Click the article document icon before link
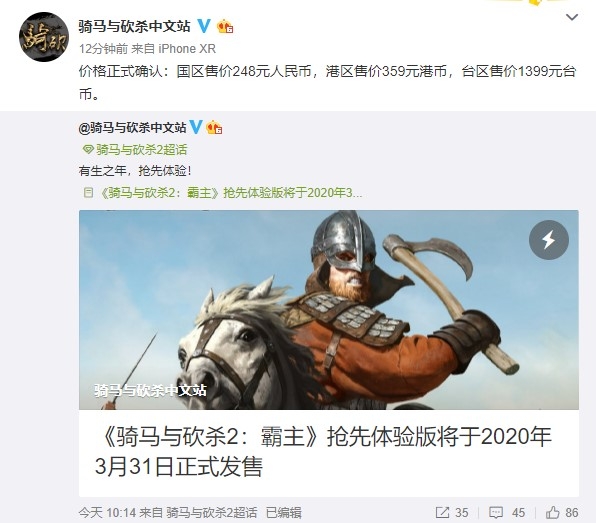 point(88,193)
